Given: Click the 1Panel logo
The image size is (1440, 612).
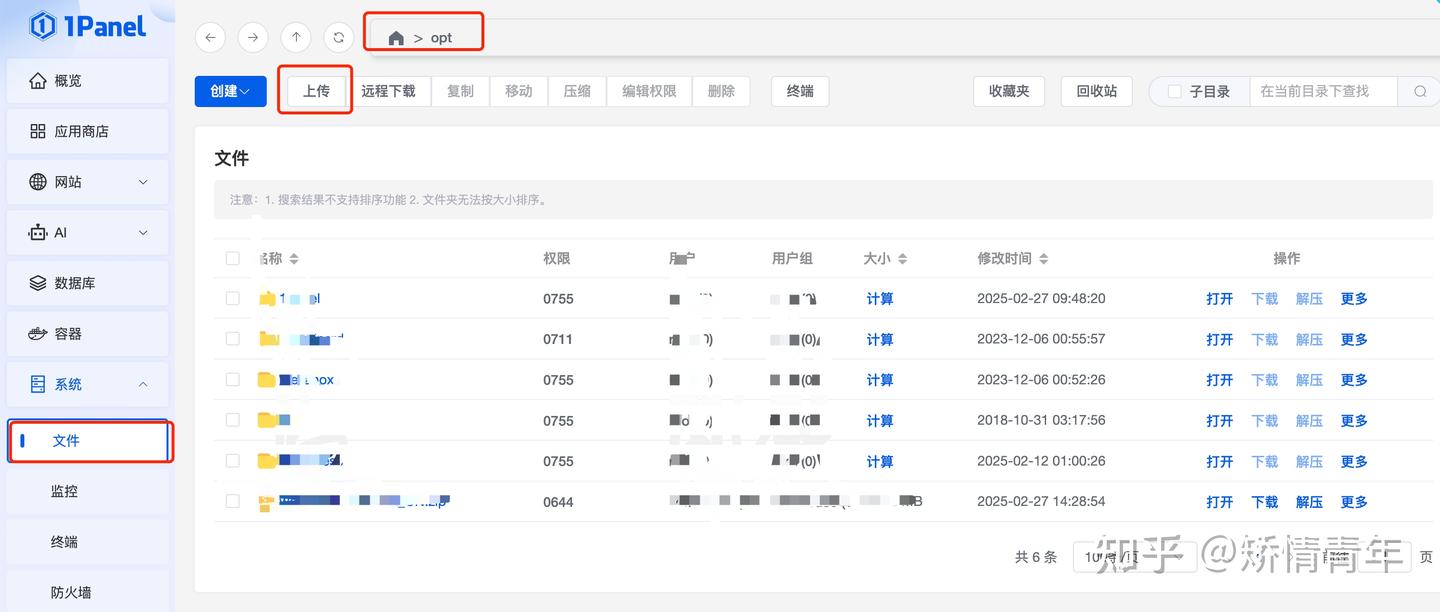Looking at the screenshot, I should [88, 26].
